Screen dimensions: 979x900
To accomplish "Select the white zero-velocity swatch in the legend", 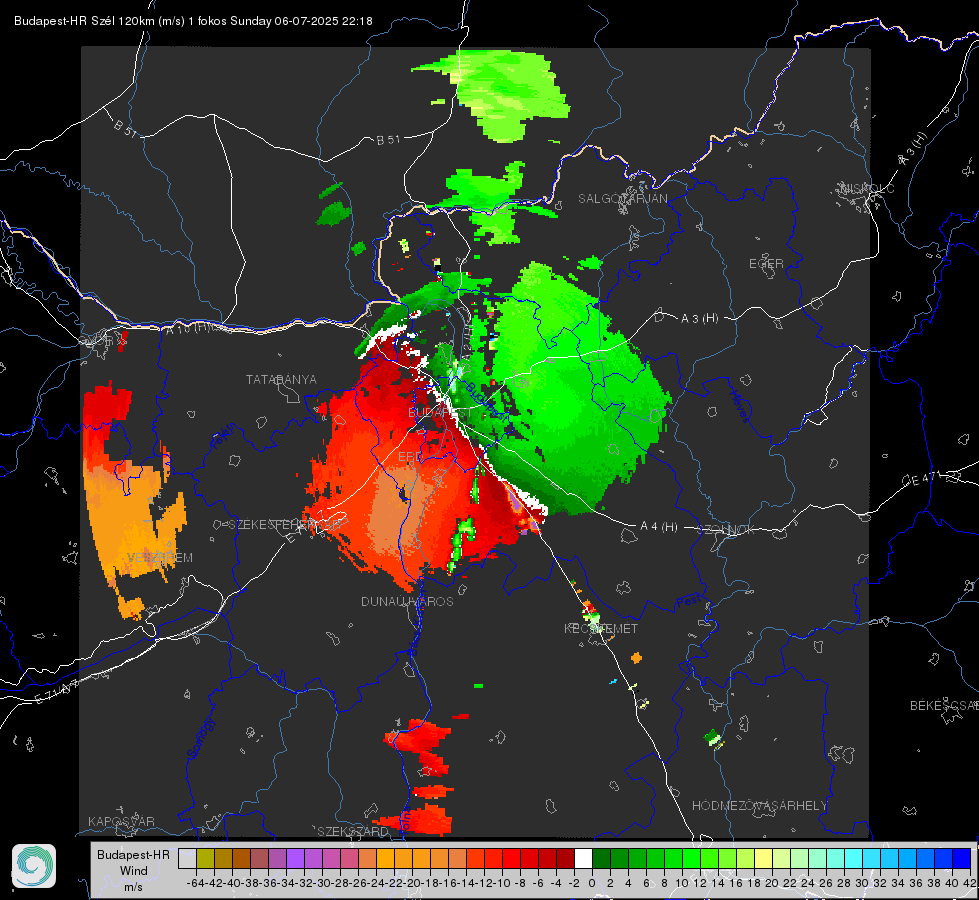I will tap(583, 858).
